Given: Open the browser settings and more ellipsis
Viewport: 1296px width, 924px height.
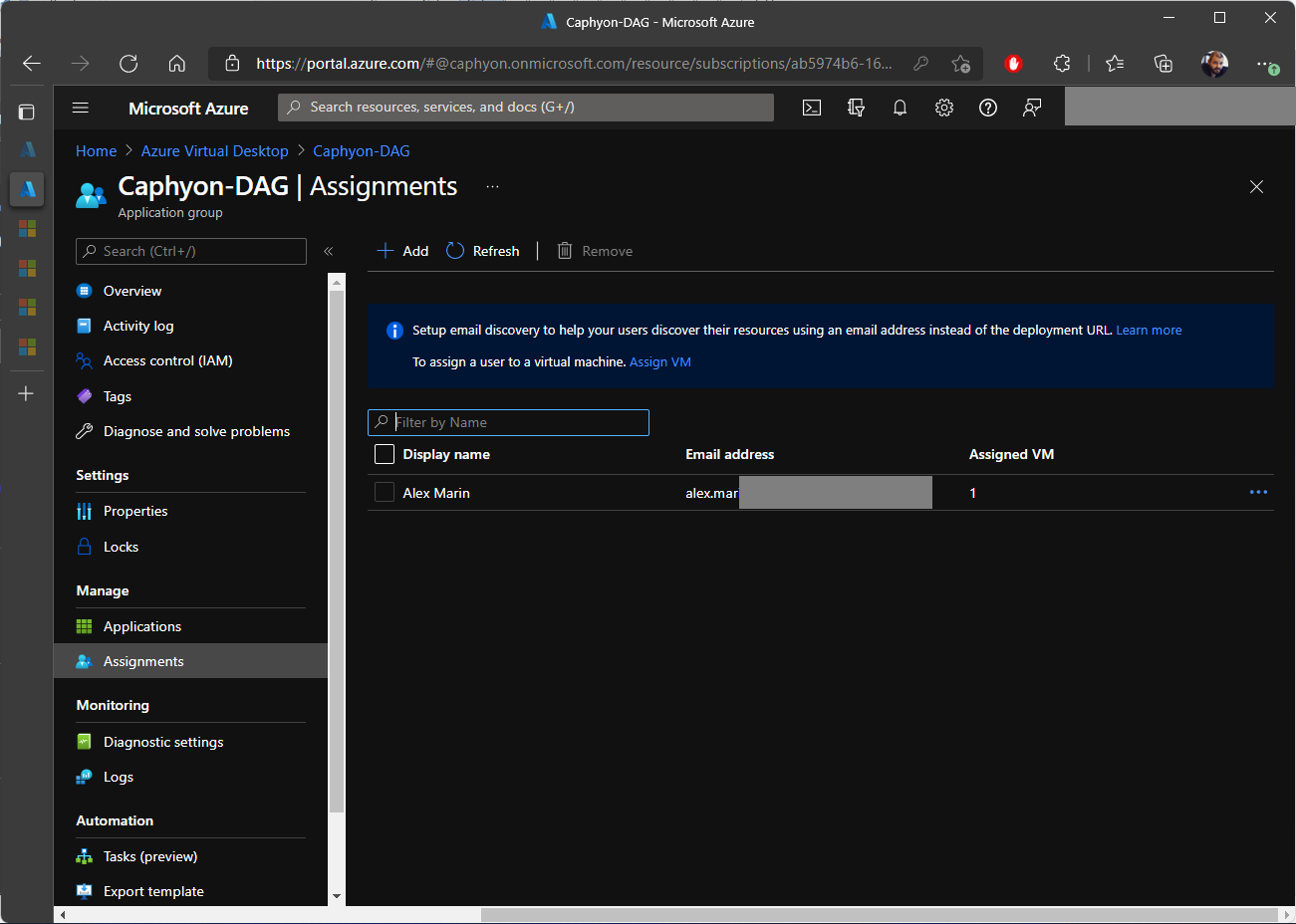Looking at the screenshot, I should point(1265,64).
